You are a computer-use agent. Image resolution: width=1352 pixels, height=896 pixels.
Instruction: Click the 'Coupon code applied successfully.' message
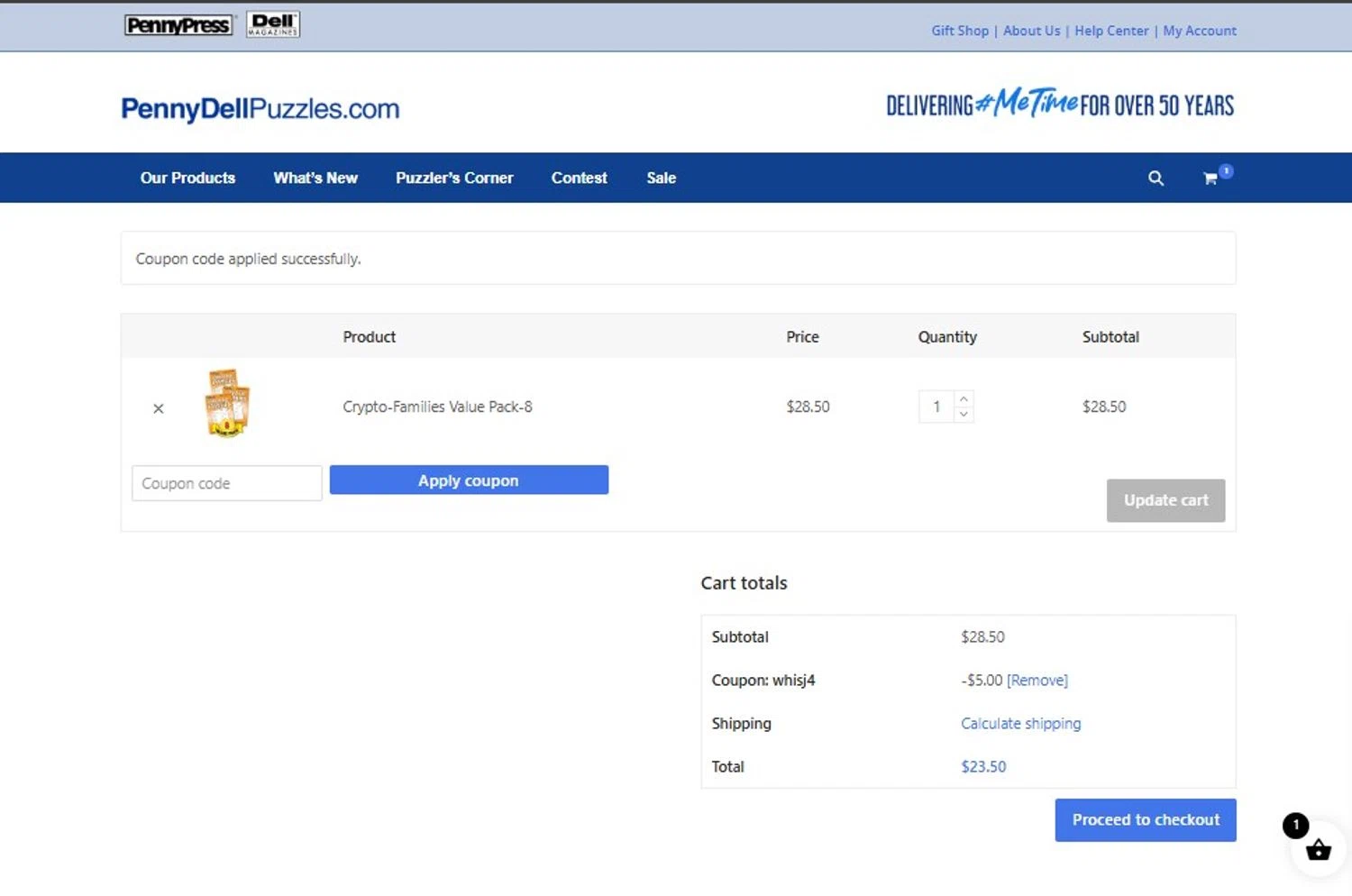[248, 259]
